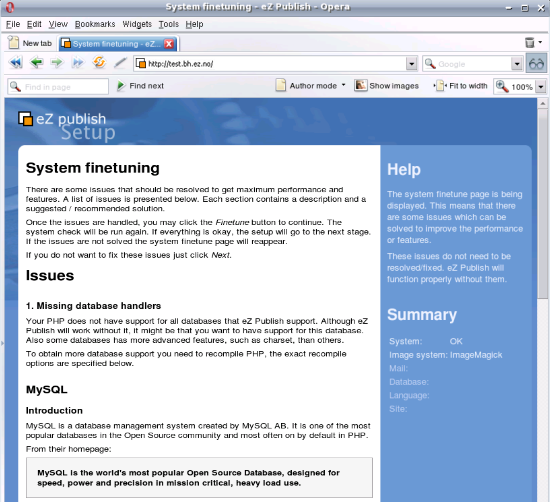Open the search engine dropdown

click(516, 64)
